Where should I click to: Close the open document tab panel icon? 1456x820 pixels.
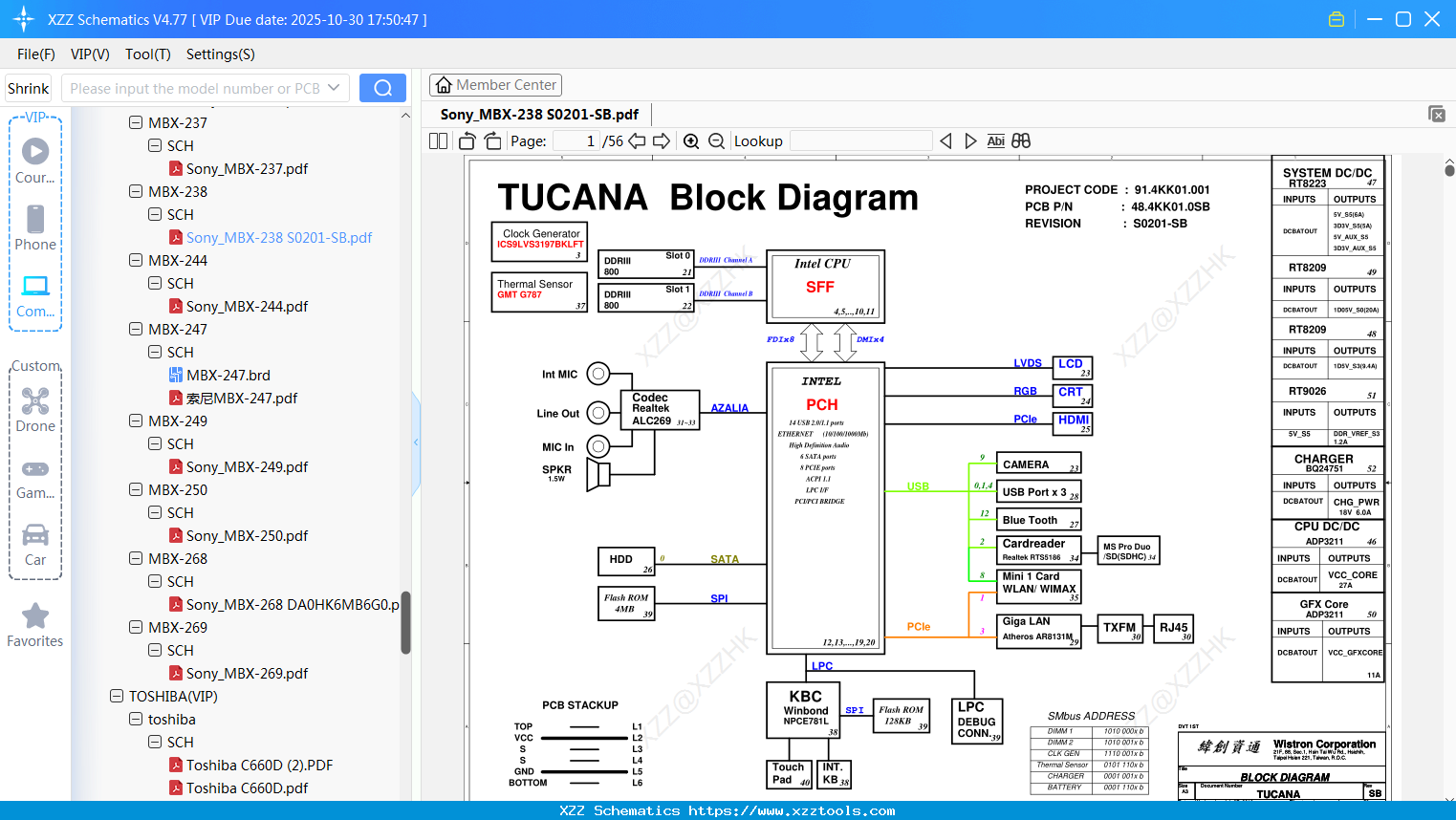pos(1437,114)
